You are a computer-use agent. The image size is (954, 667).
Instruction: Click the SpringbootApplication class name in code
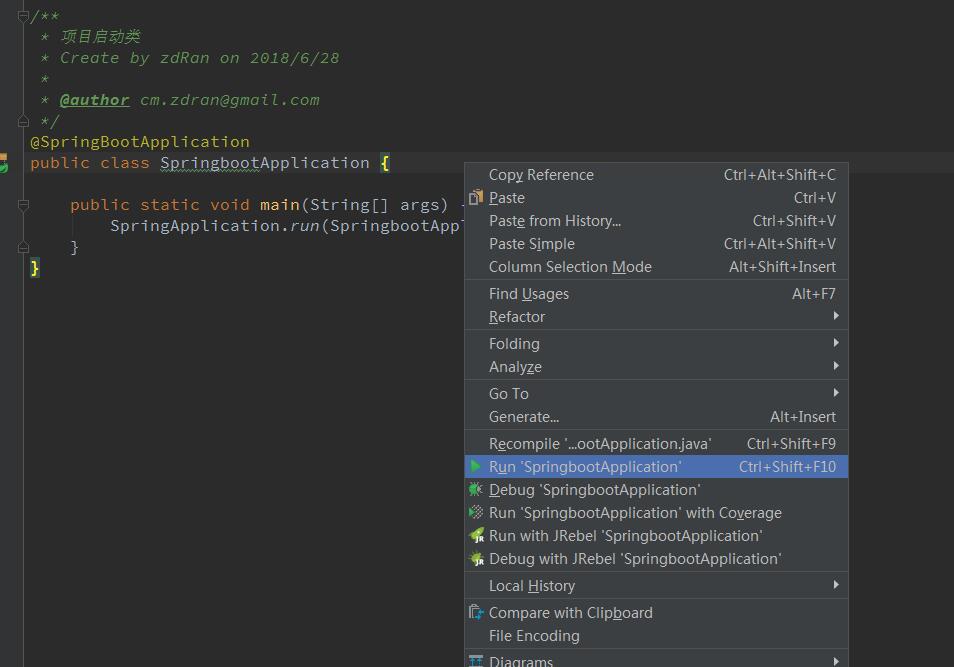pyautogui.click(x=265, y=163)
